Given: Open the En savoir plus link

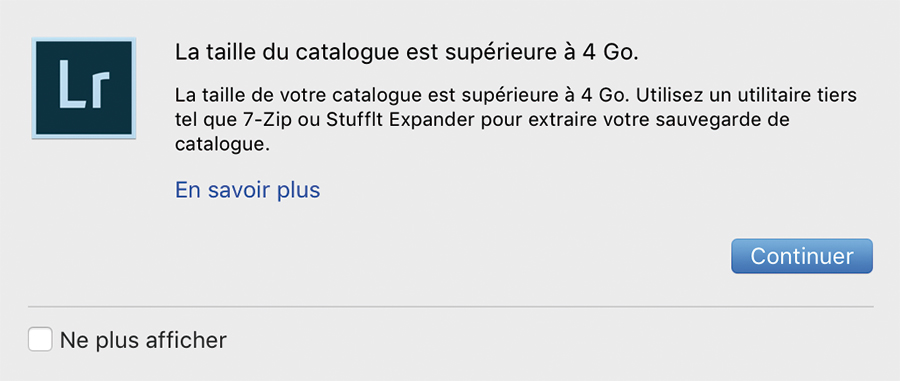Looking at the screenshot, I should point(247,190).
